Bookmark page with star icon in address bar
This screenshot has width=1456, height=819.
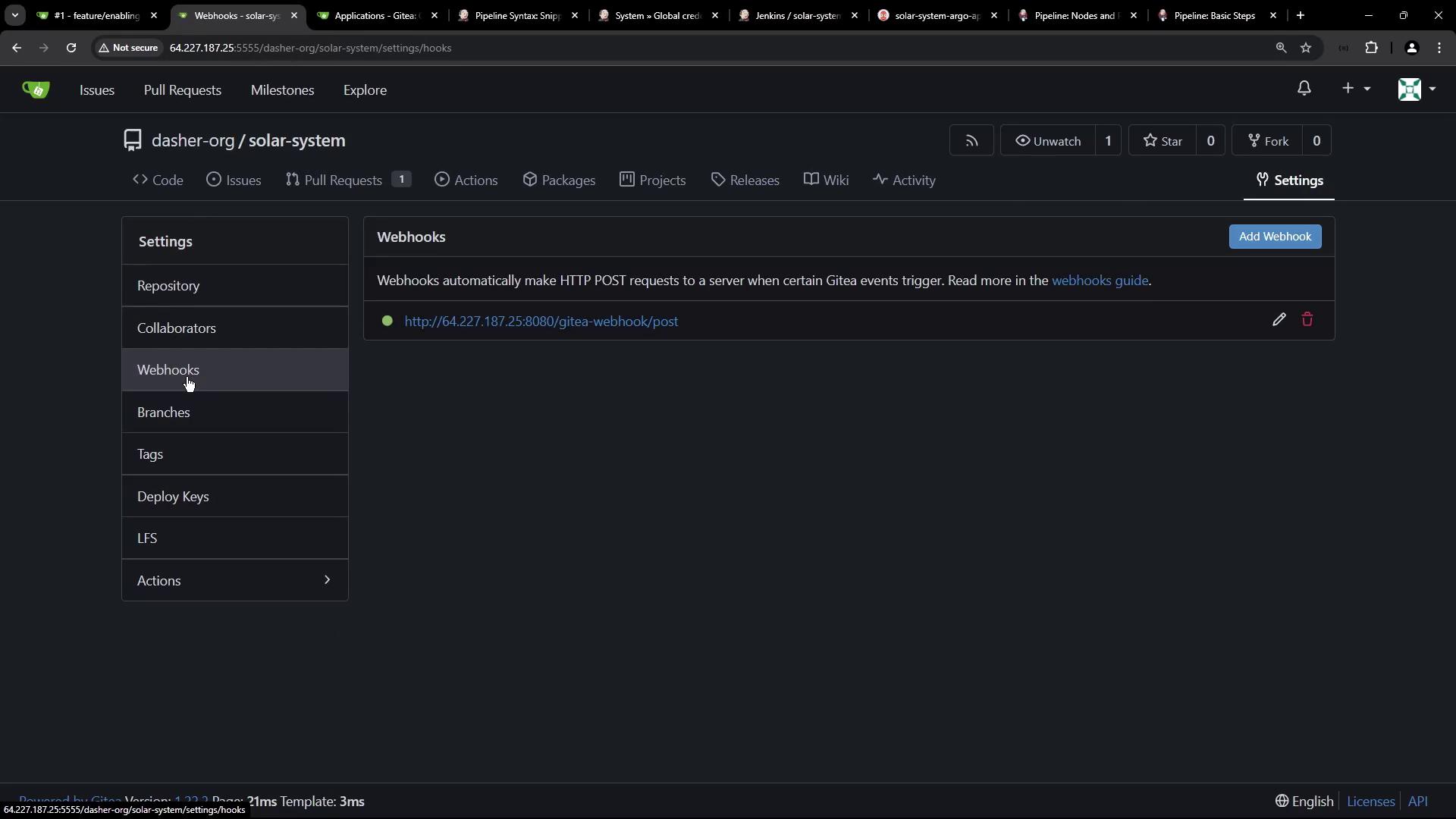coord(1306,48)
